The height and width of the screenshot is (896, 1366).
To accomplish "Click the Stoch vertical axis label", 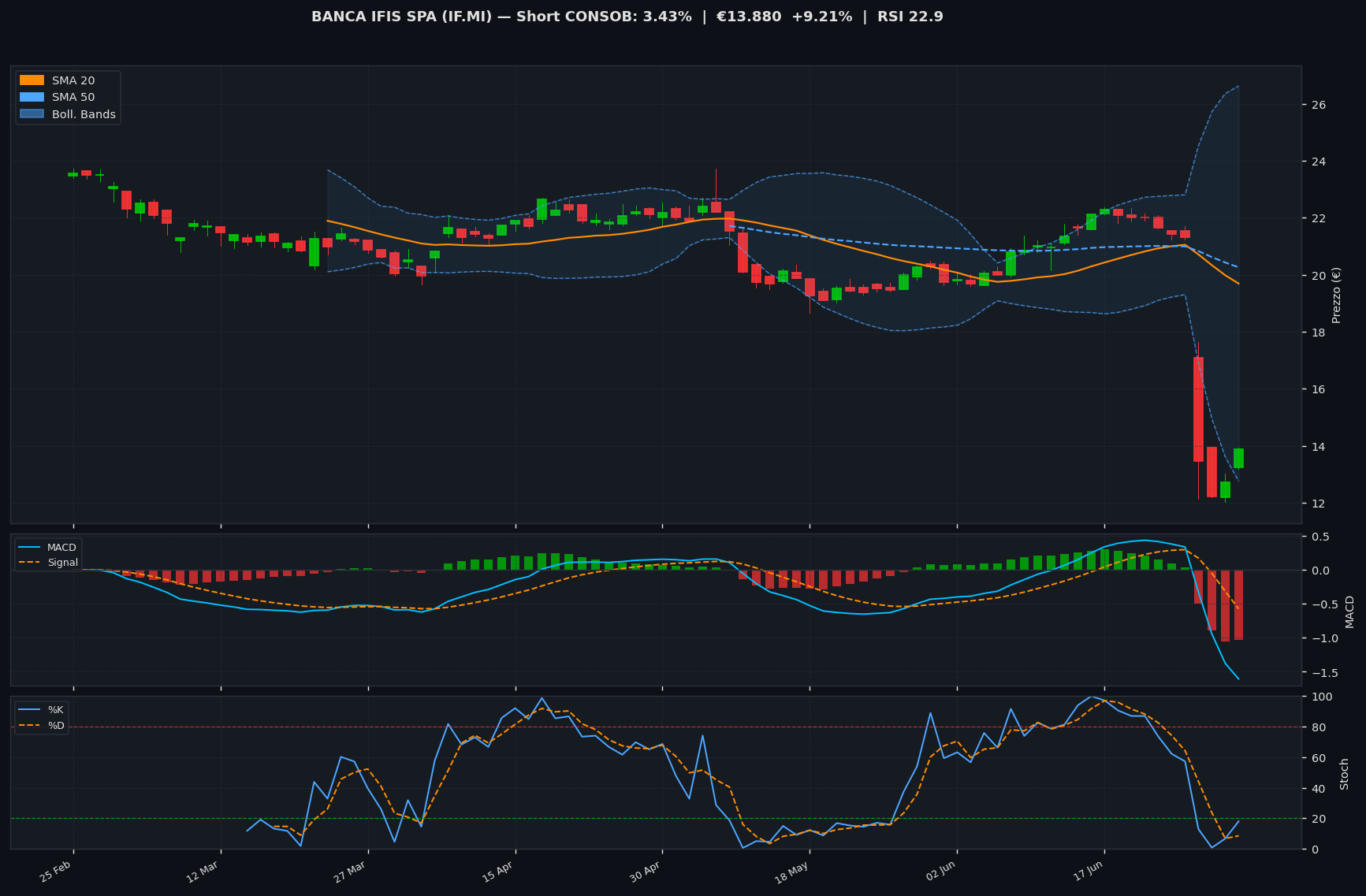I will coord(1345,773).
